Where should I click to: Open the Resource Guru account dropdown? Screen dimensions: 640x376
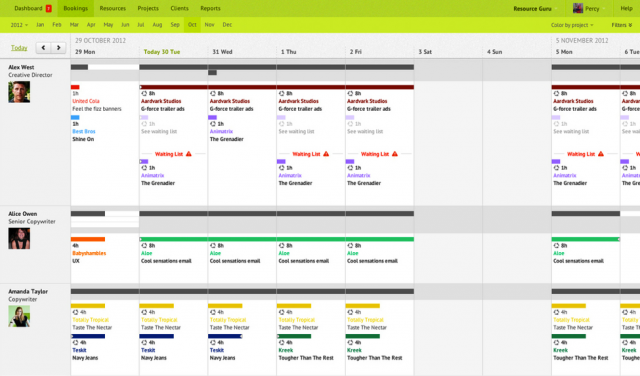[535, 8]
